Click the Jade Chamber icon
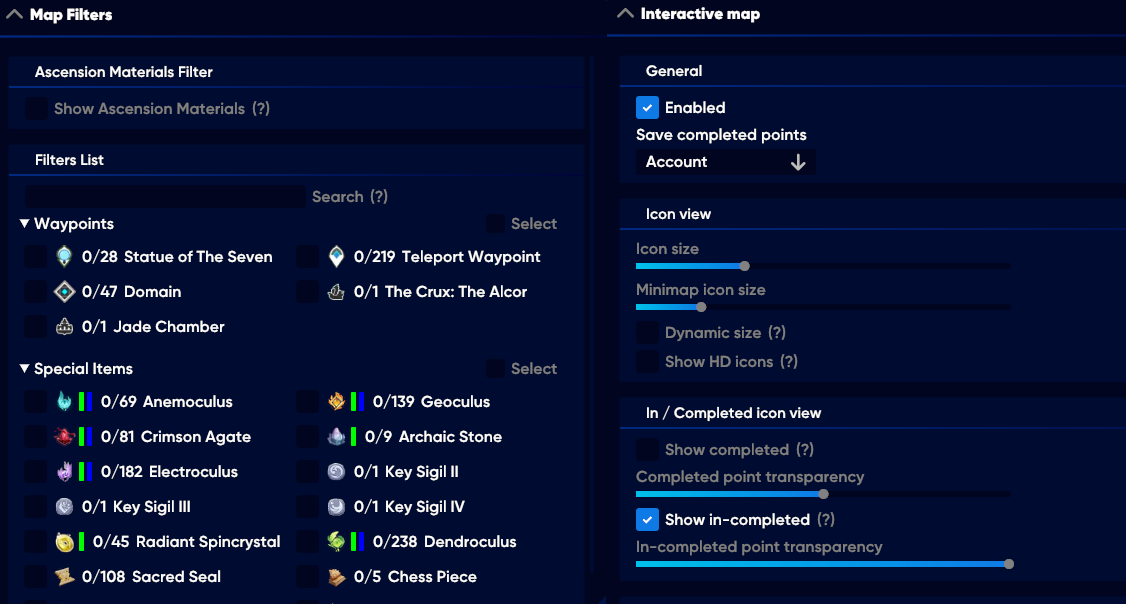Screen dimensions: 1126x604 tap(64, 326)
